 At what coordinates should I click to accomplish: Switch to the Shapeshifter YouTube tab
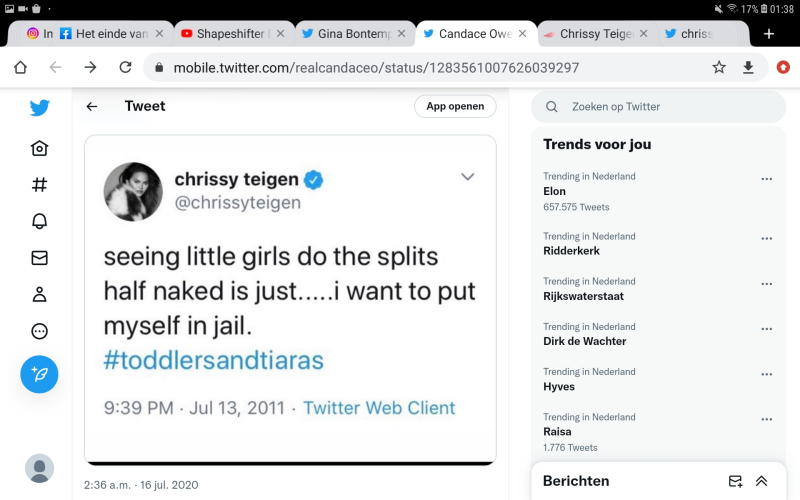click(x=225, y=33)
